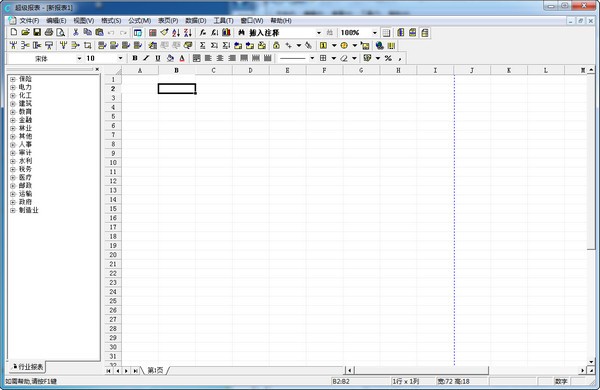
Task: Cut selection with the scissors icon
Action: (x=76, y=33)
